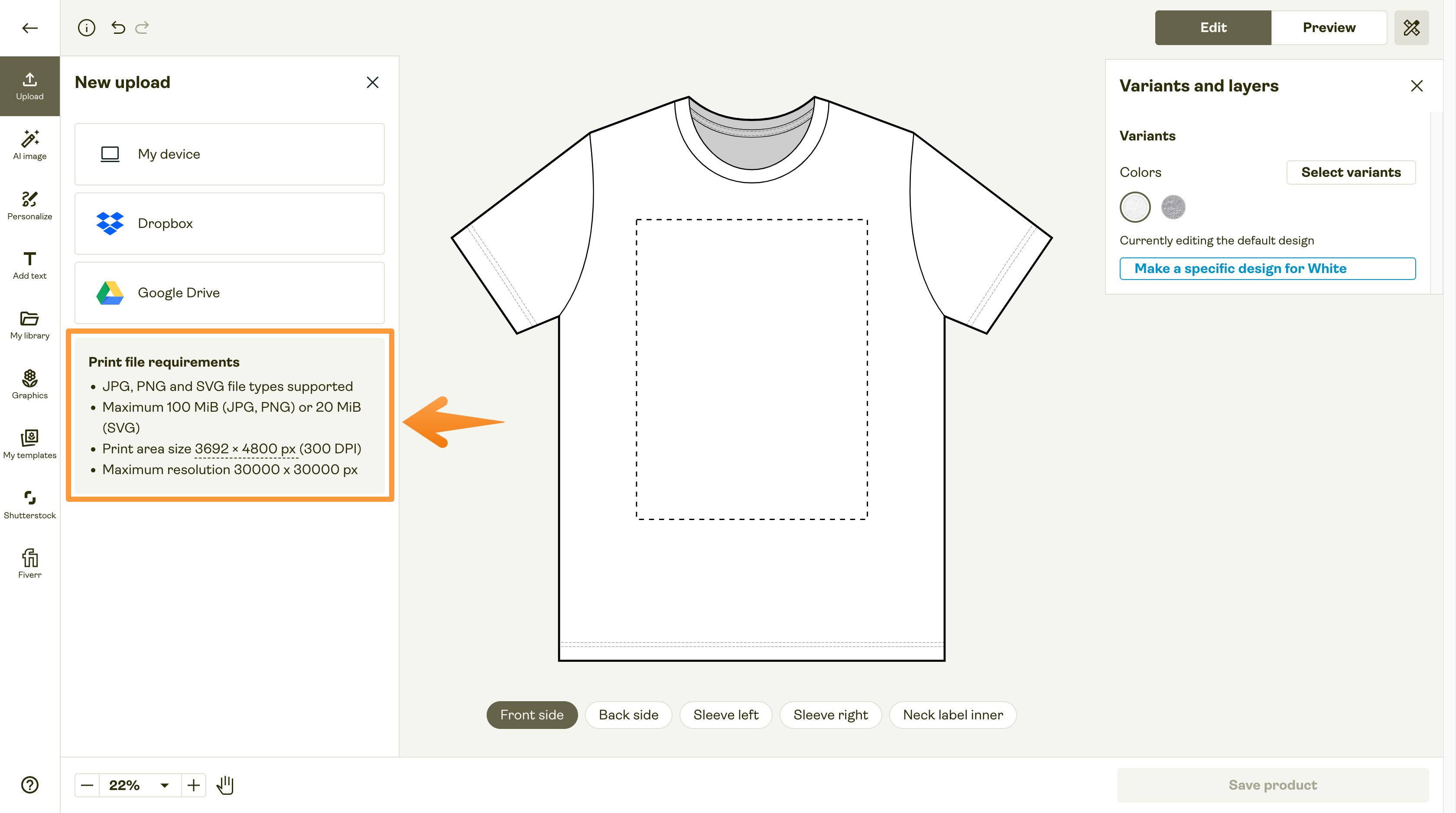Select the Sleeve left tab
Screen dimensions: 1456x813
(x=726, y=715)
